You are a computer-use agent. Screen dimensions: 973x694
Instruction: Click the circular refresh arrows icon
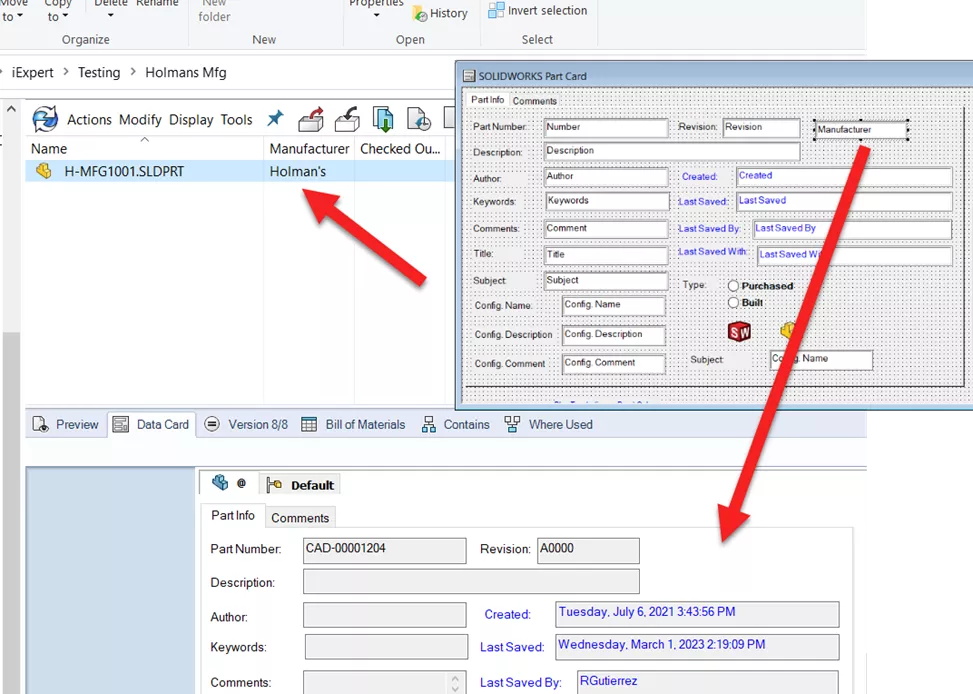(44, 119)
